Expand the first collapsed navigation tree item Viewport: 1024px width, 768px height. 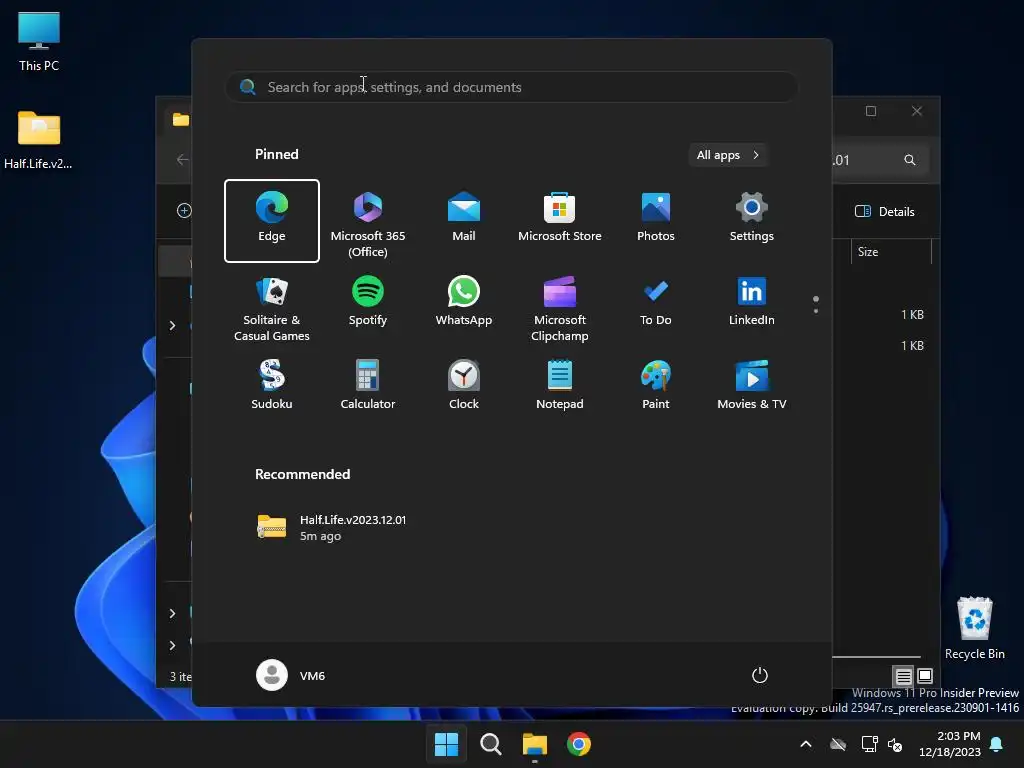(x=172, y=325)
